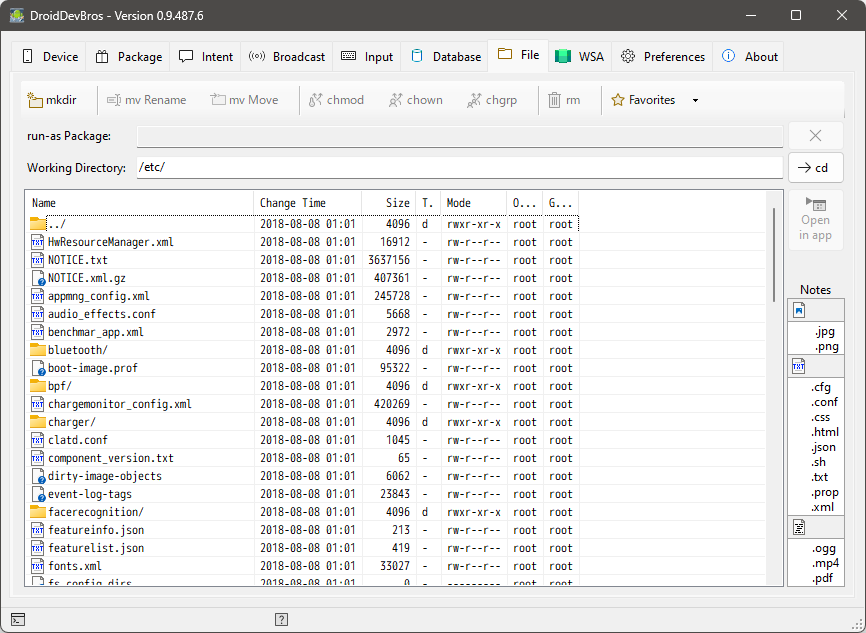This screenshot has height=633, width=866.
Task: Click the image file type icon in Notes
Action: point(799,310)
